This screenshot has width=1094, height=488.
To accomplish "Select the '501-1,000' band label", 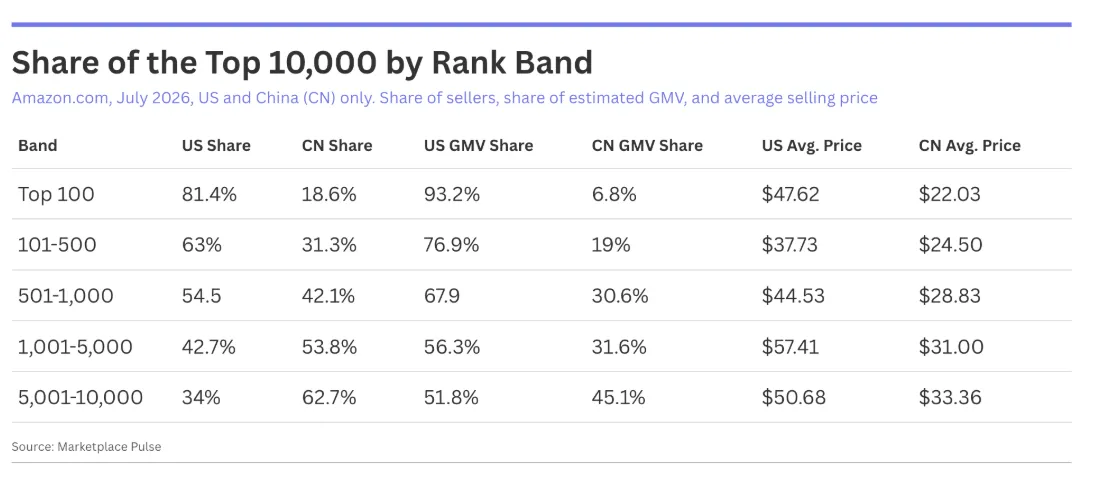I will [x=66, y=296].
